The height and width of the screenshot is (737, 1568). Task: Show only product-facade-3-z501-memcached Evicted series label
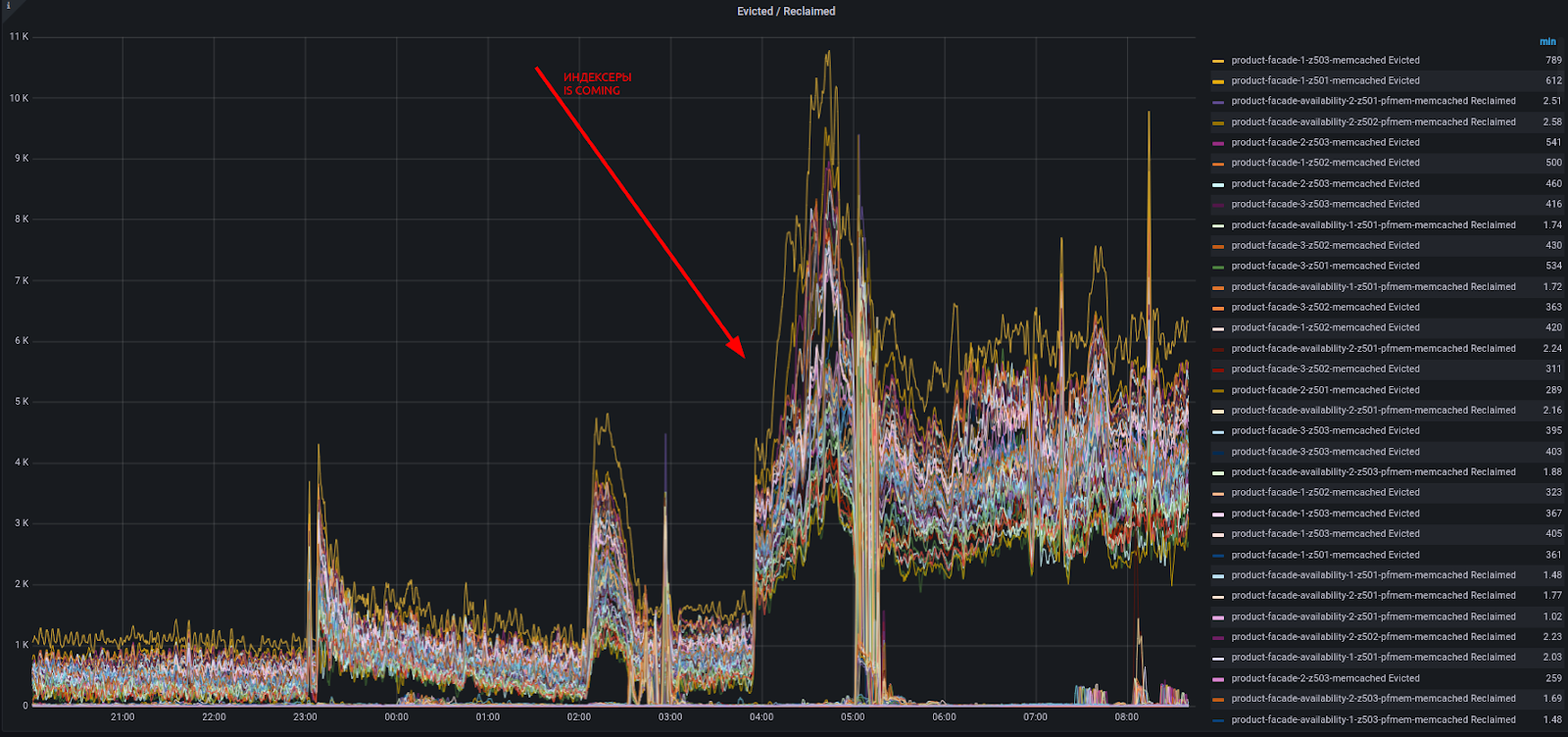click(x=1326, y=266)
